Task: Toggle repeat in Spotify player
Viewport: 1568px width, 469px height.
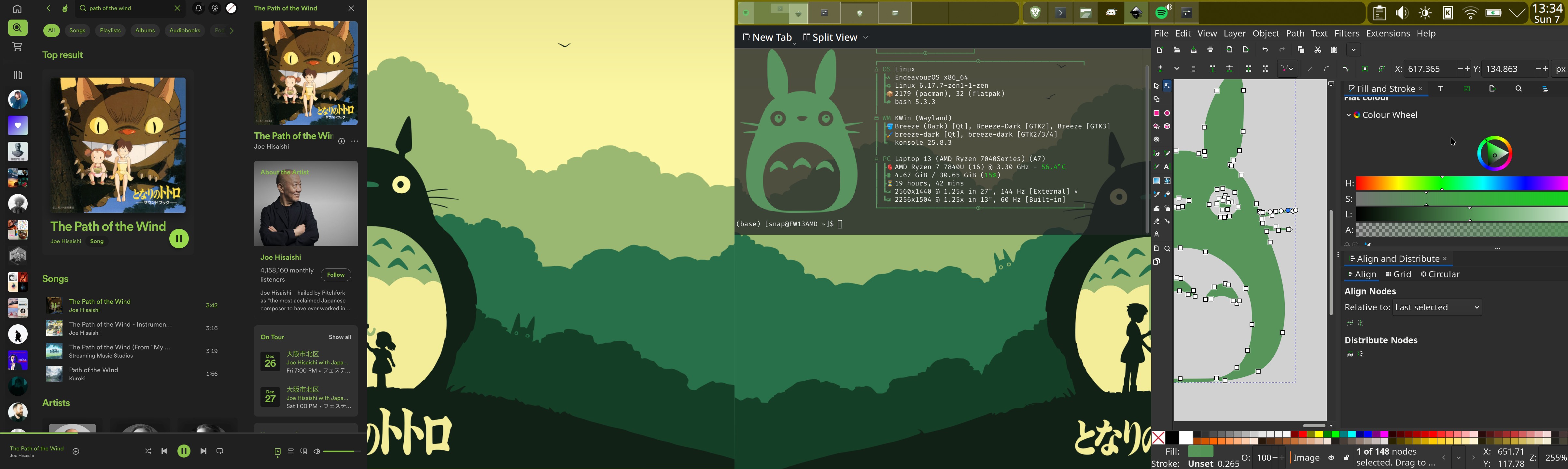Action: [x=220, y=451]
